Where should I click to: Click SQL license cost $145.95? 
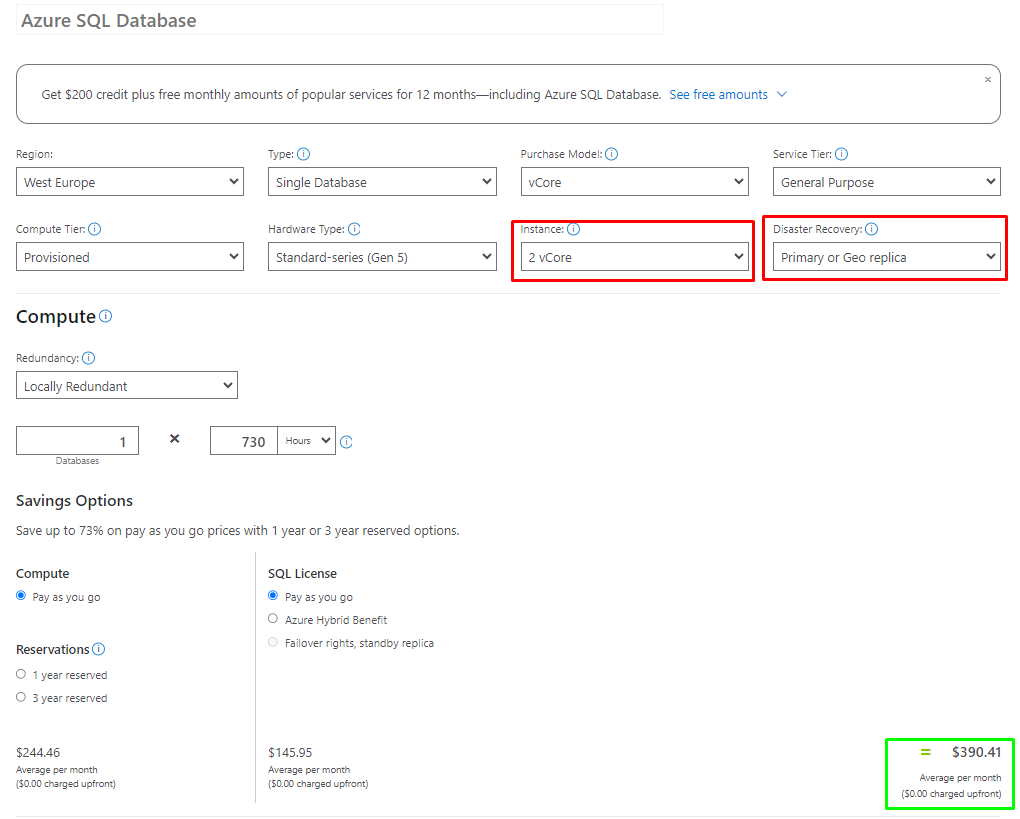tap(290, 753)
